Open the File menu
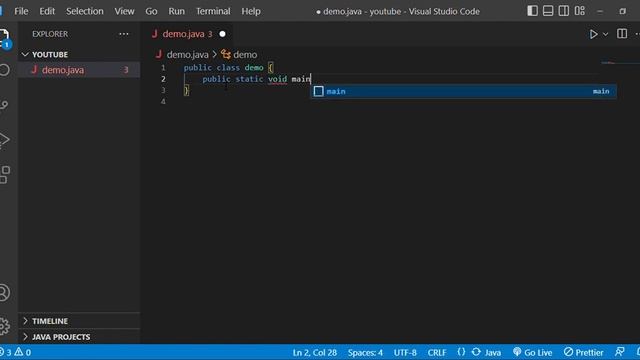Image resolution: width=640 pixels, height=360 pixels. pyautogui.click(x=21, y=11)
